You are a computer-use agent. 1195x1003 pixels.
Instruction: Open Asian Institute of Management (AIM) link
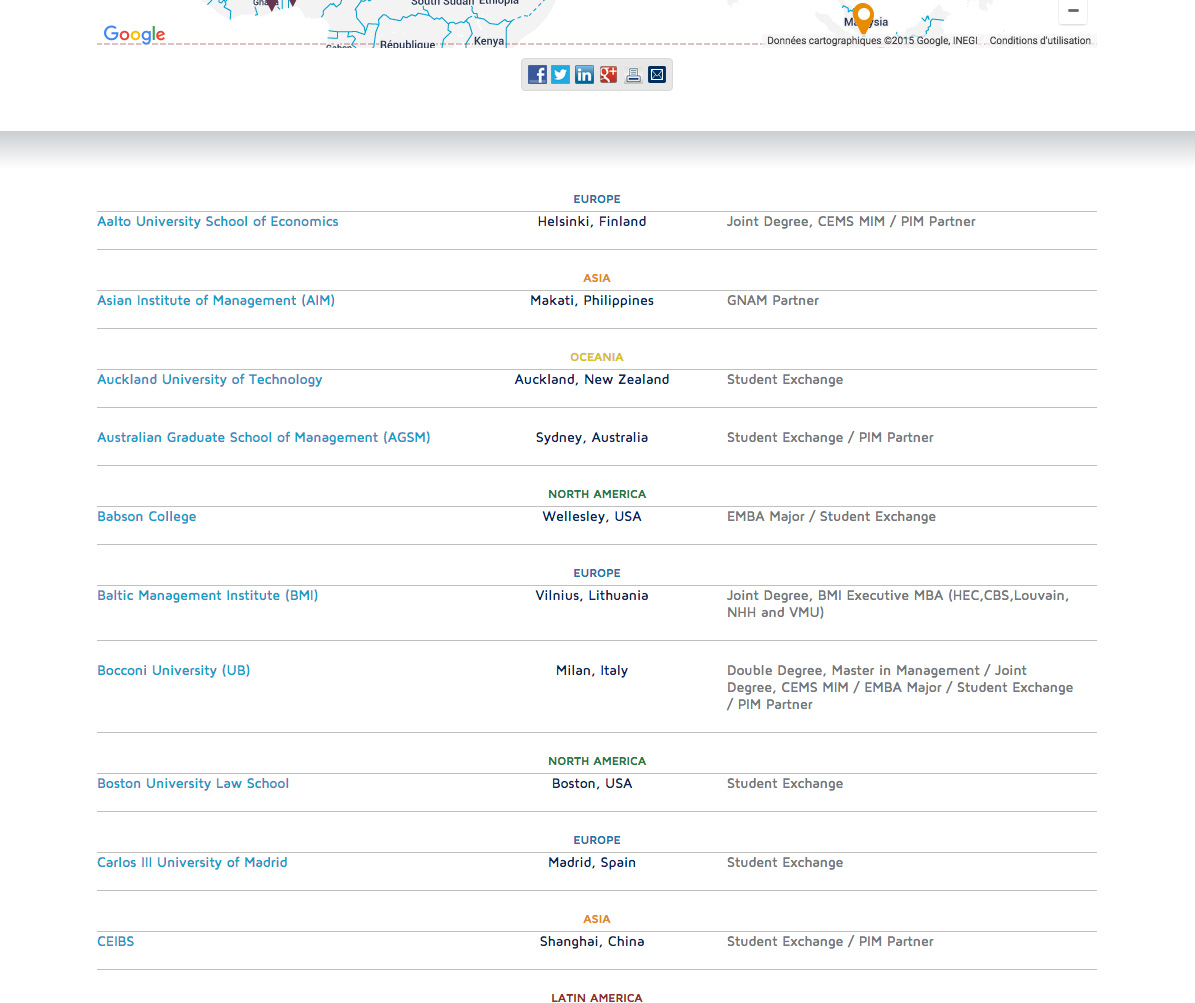tap(216, 300)
